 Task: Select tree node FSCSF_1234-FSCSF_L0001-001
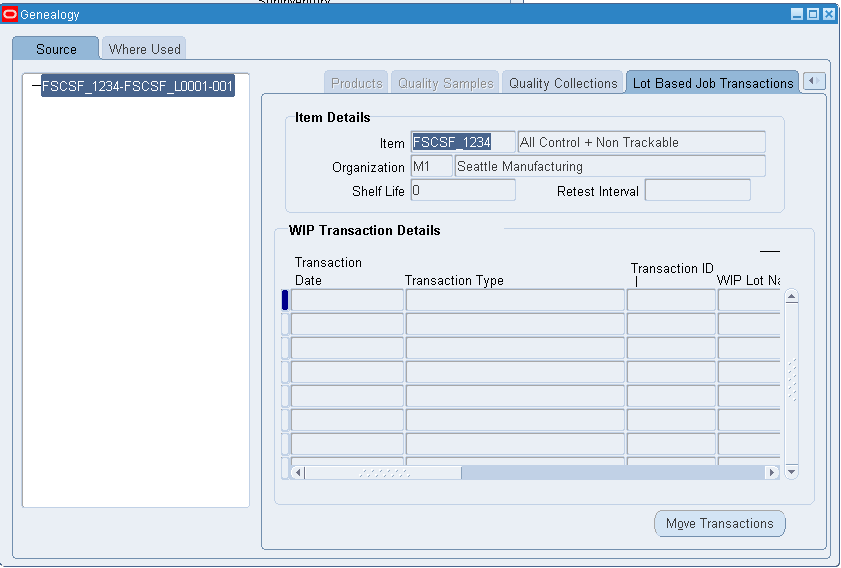coord(137,86)
